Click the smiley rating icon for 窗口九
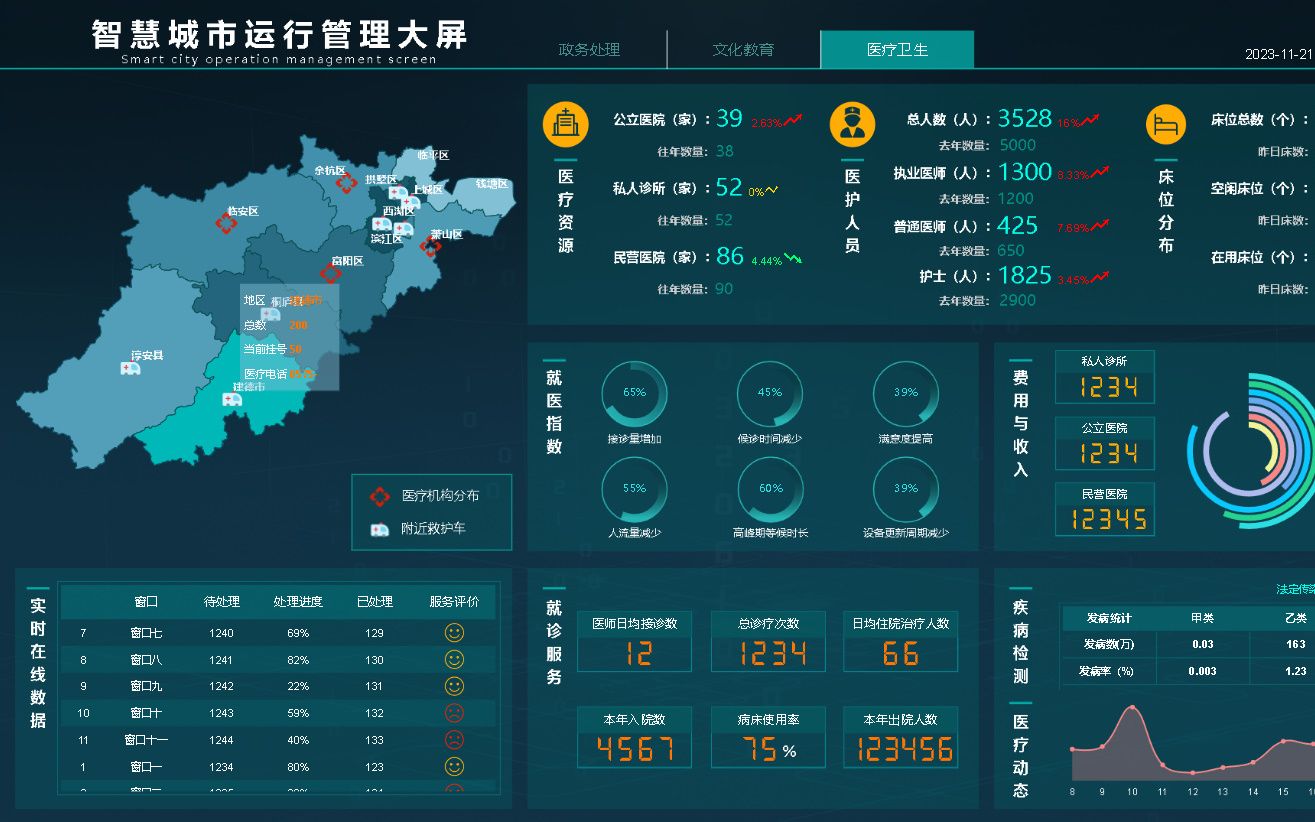The image size is (1315, 822). click(454, 687)
